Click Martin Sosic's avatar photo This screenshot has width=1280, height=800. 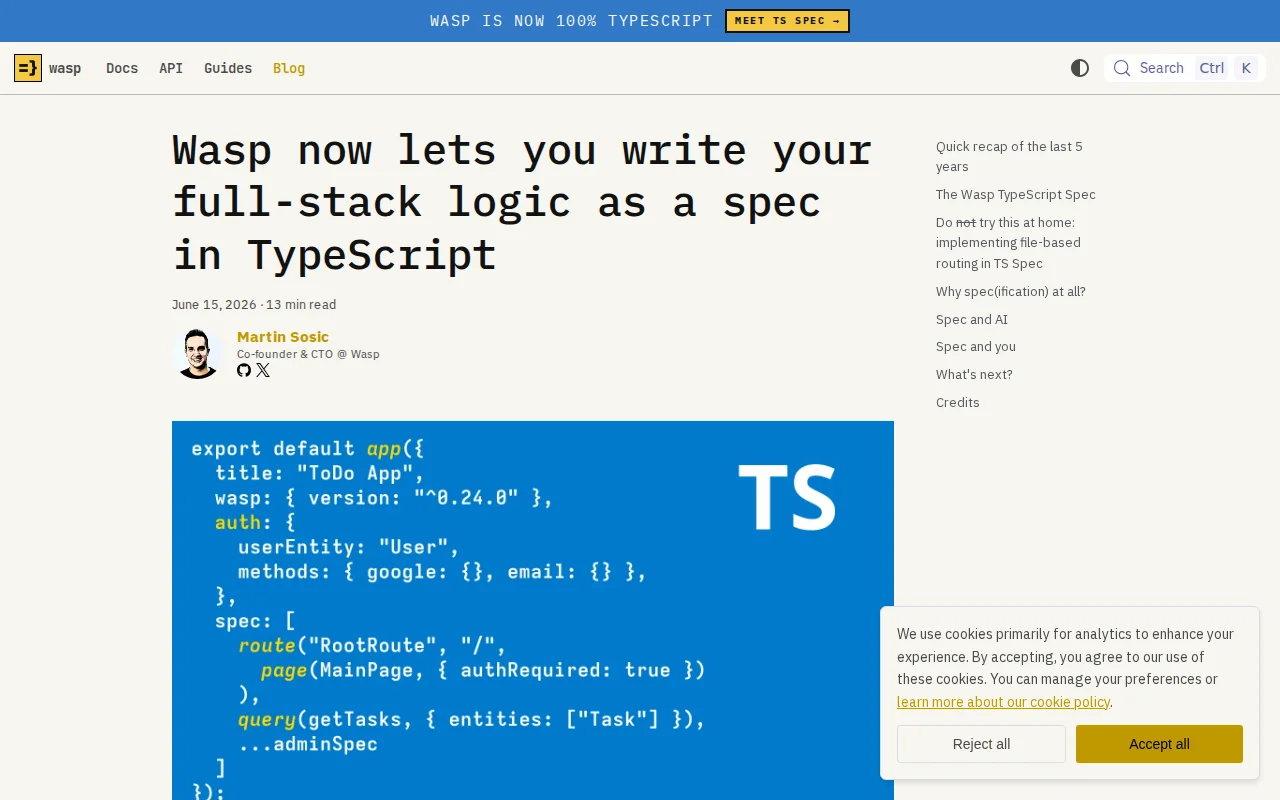point(198,353)
